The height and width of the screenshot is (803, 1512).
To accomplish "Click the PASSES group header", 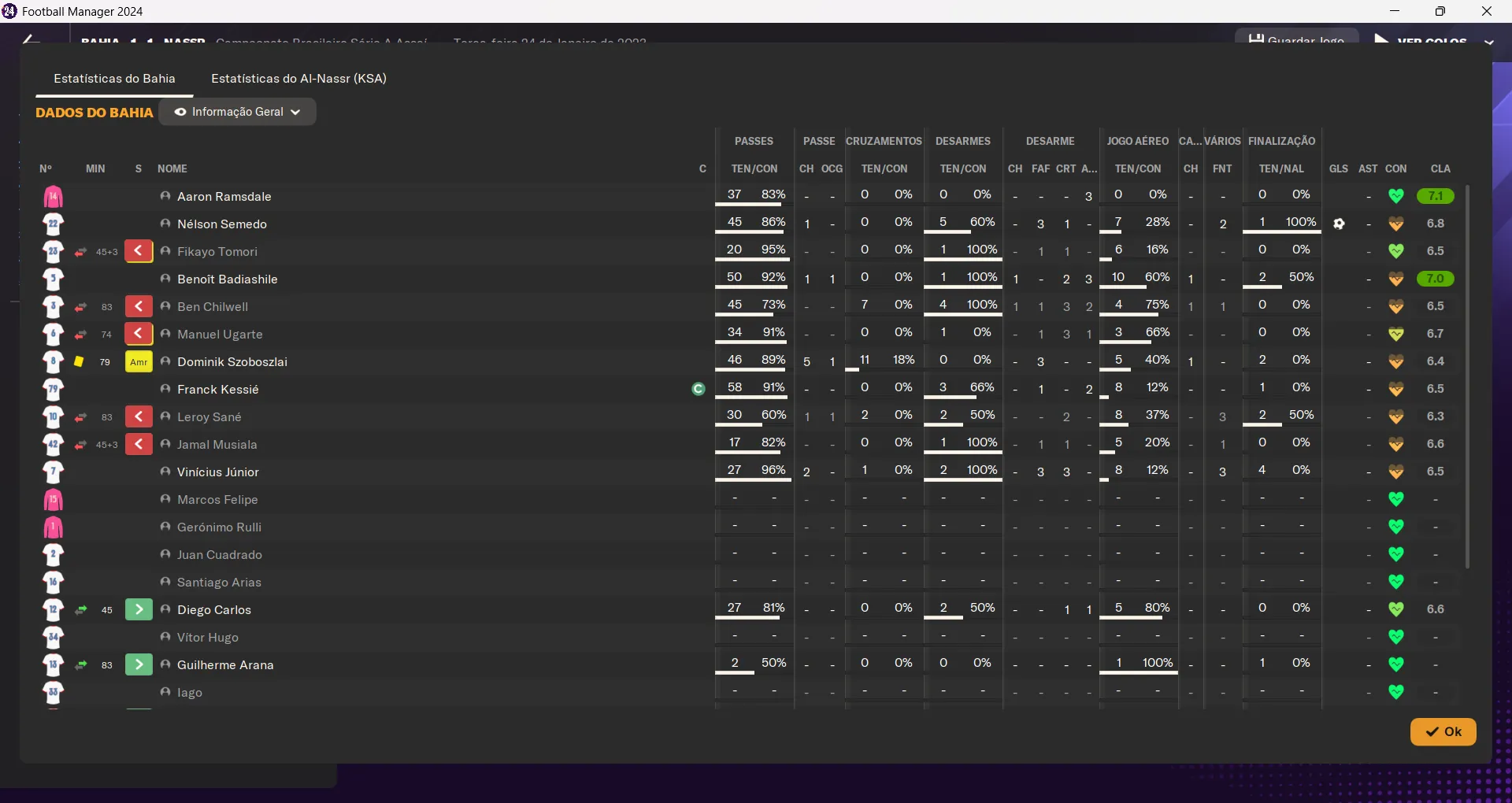I will tap(754, 142).
